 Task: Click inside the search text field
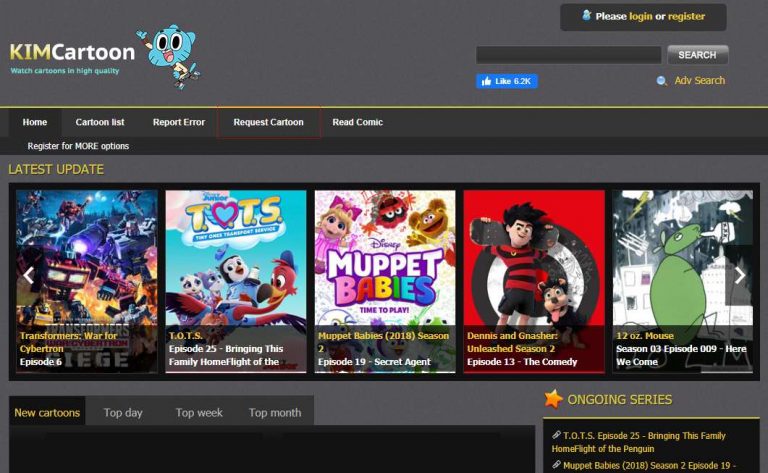(x=569, y=55)
